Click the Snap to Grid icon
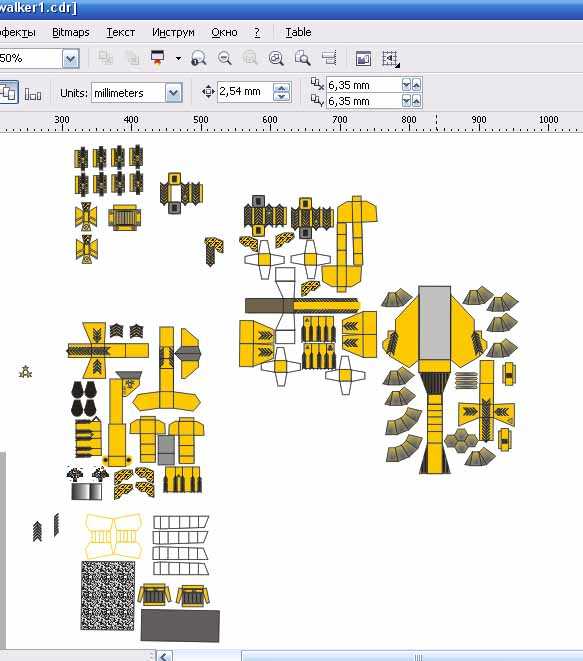This screenshot has height=661, width=583. pyautogui.click(x=390, y=59)
